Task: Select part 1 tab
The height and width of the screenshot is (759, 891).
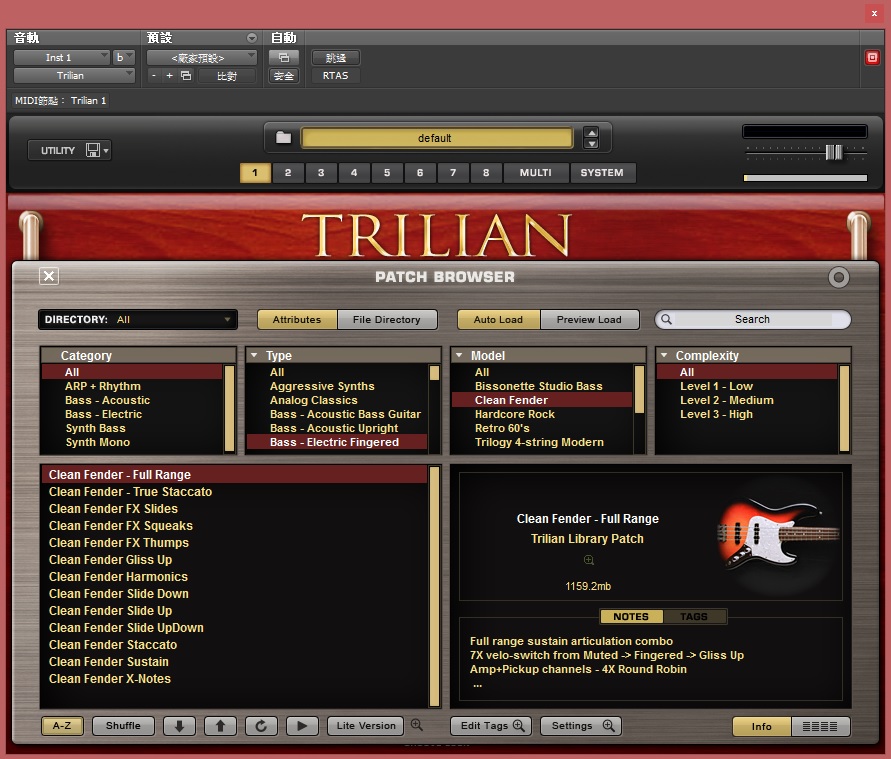Action: click(255, 172)
